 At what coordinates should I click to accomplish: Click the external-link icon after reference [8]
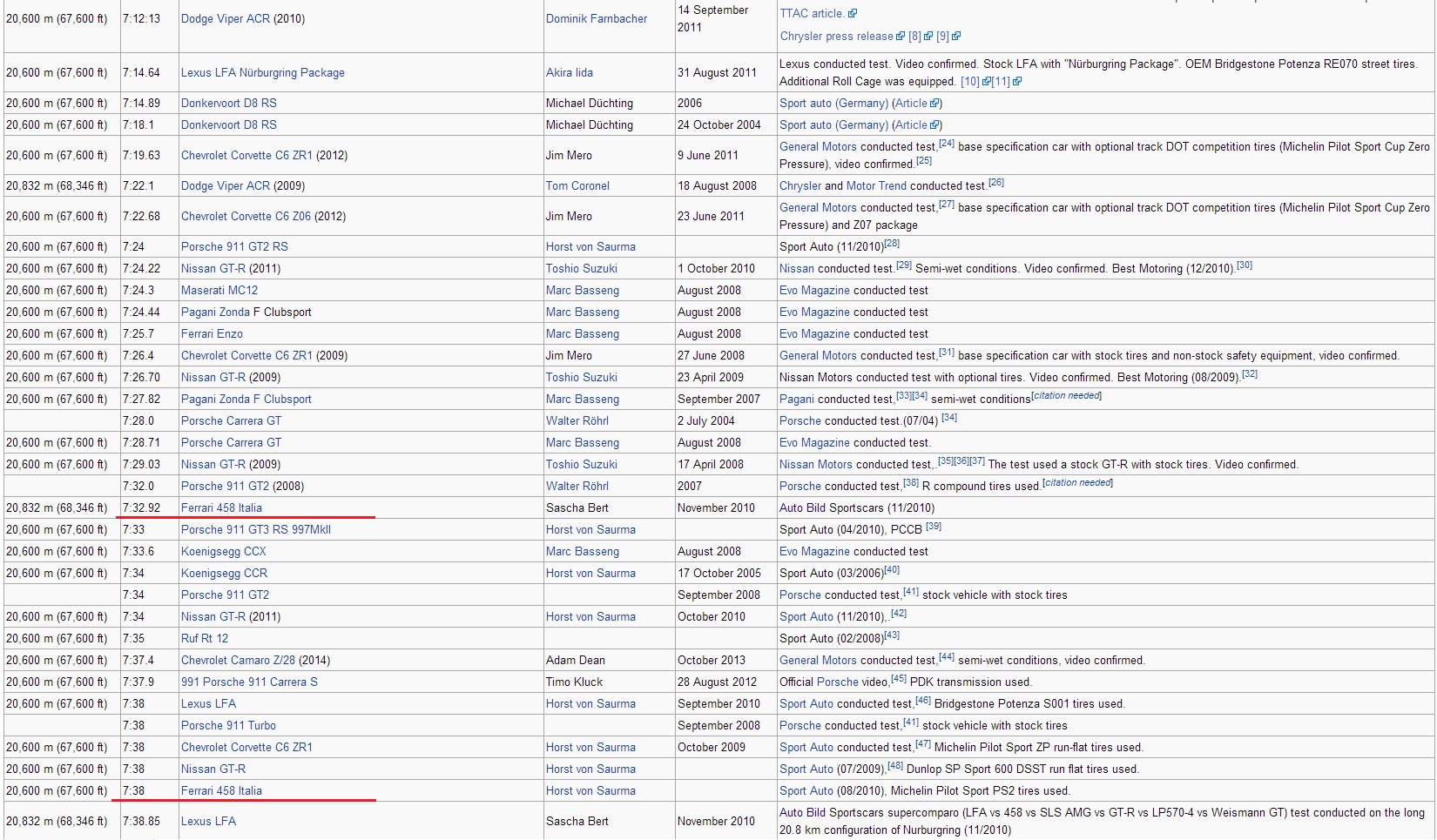pyautogui.click(x=928, y=37)
